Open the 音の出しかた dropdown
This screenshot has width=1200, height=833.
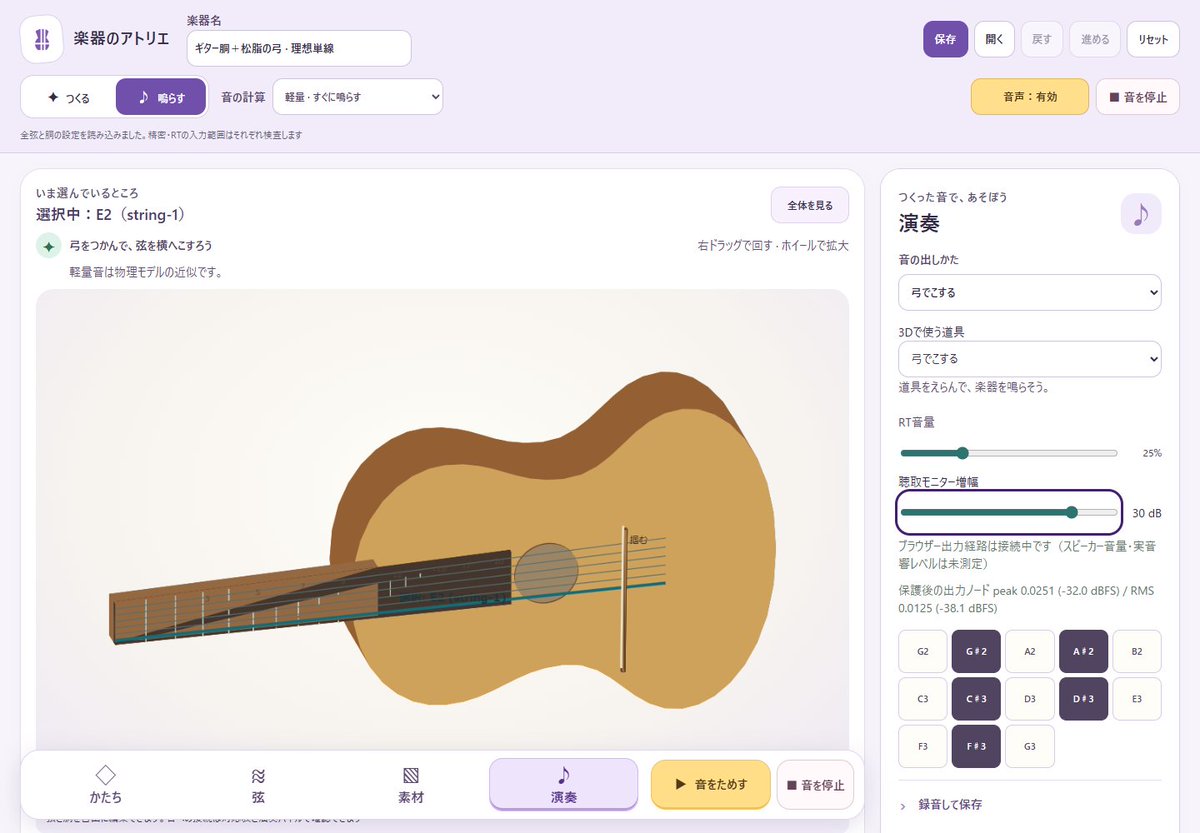click(1030, 293)
